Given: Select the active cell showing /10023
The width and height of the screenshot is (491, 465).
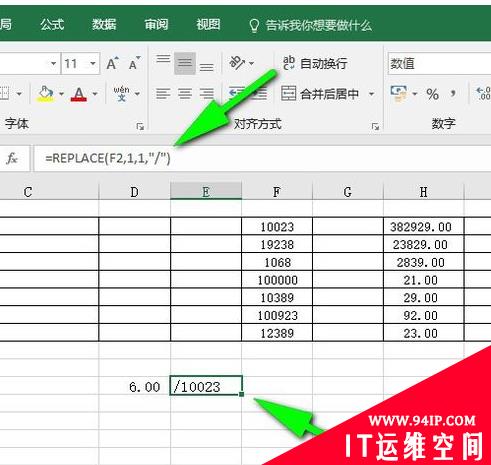Looking at the screenshot, I should pyautogui.click(x=206, y=386).
